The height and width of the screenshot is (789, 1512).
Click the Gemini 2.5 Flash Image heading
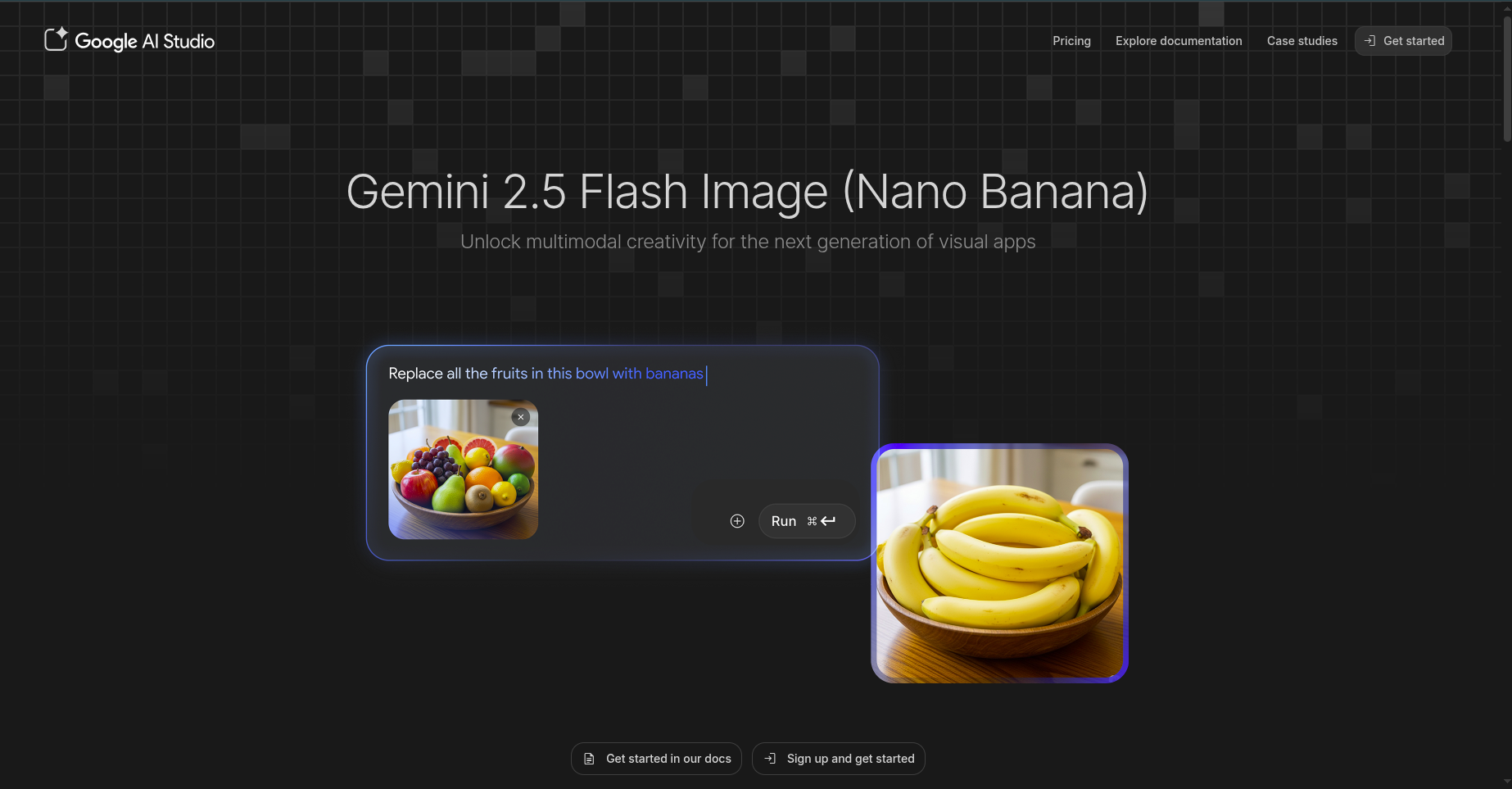[x=747, y=192]
